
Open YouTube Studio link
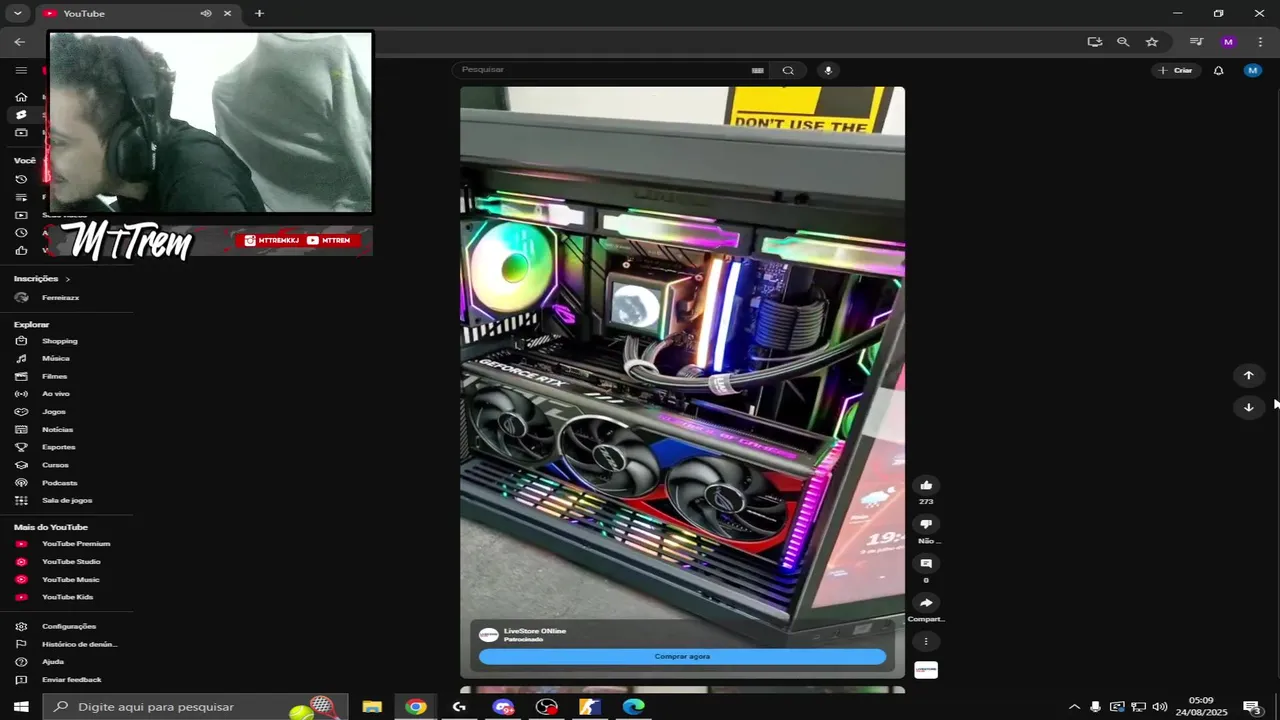pos(70,562)
